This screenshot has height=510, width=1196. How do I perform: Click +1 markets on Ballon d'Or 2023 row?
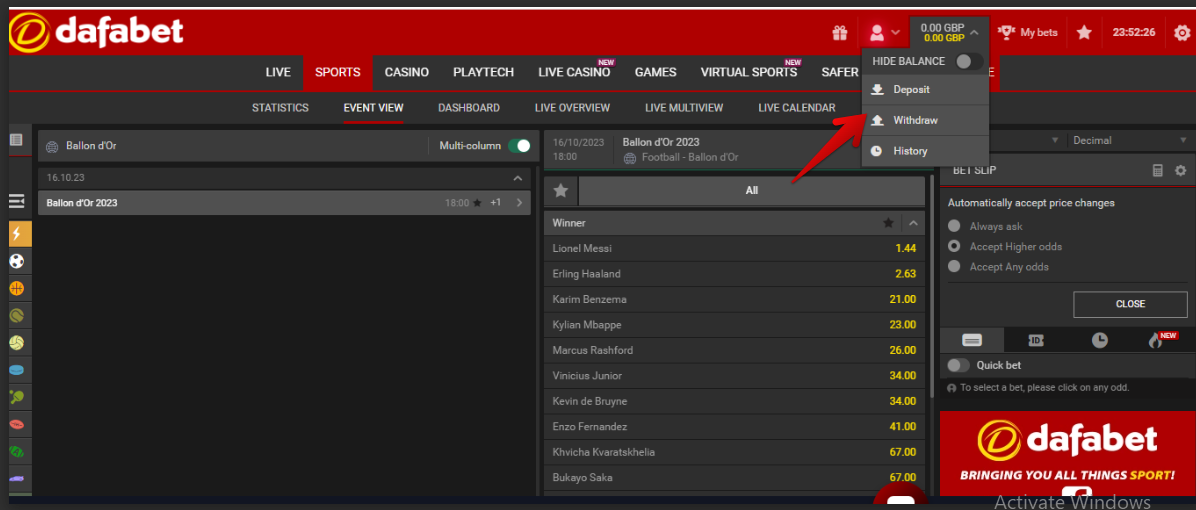pyautogui.click(x=496, y=203)
